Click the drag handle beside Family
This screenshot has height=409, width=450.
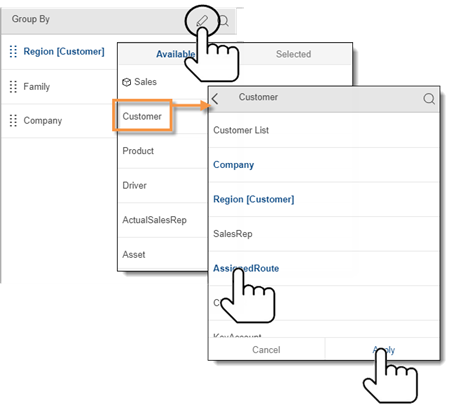click(x=13, y=87)
